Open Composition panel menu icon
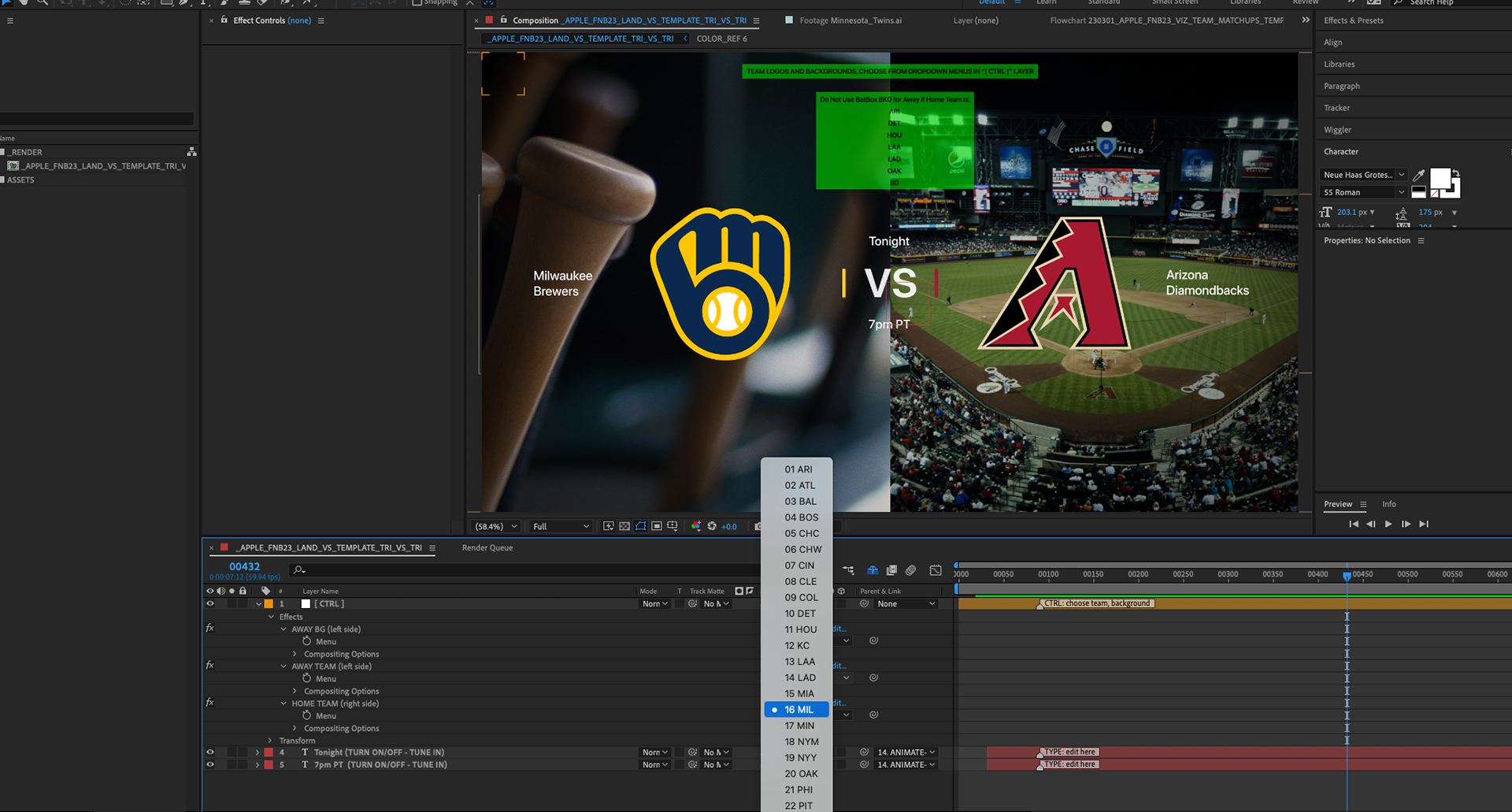1512x812 pixels. (756, 20)
